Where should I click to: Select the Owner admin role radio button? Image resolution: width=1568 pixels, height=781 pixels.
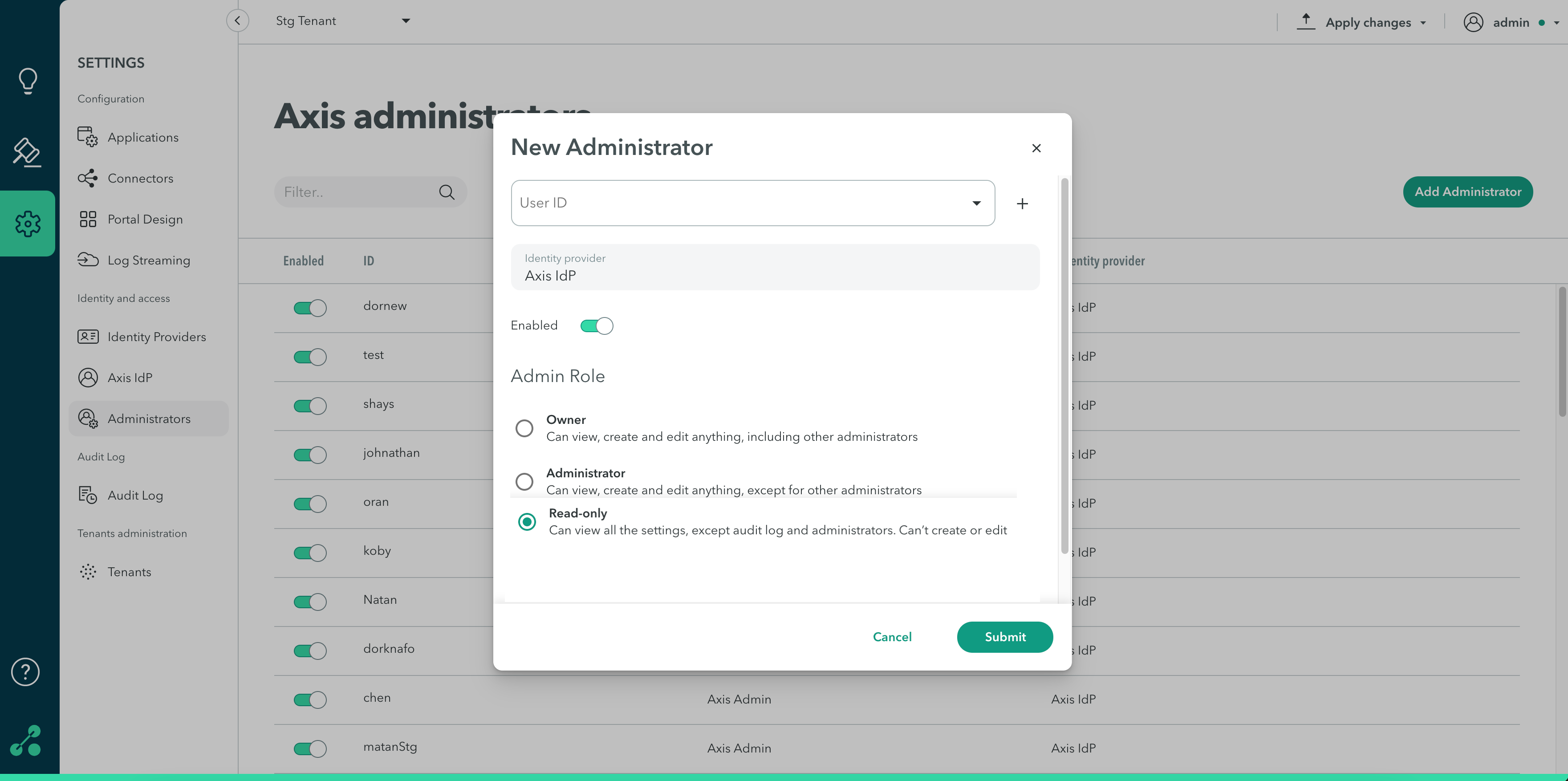pos(524,428)
